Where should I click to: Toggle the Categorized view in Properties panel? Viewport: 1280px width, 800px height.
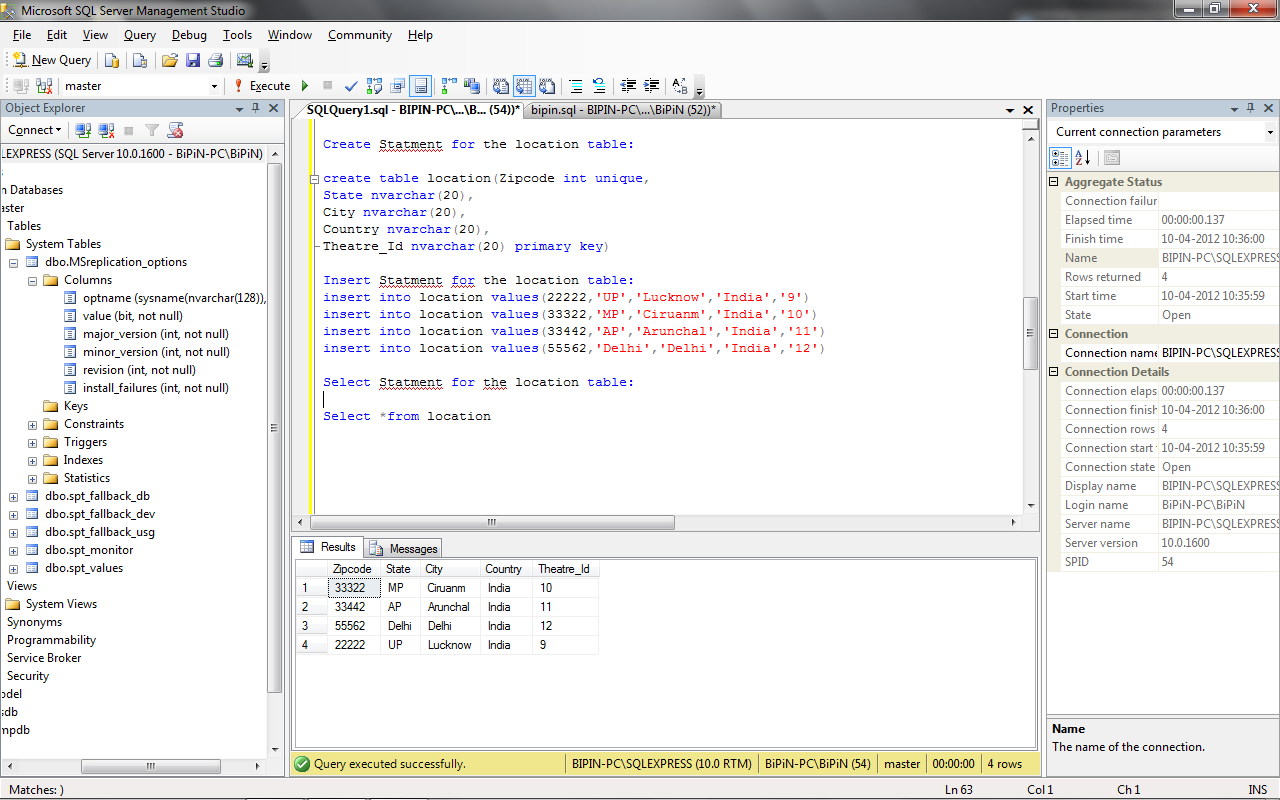coord(1059,158)
